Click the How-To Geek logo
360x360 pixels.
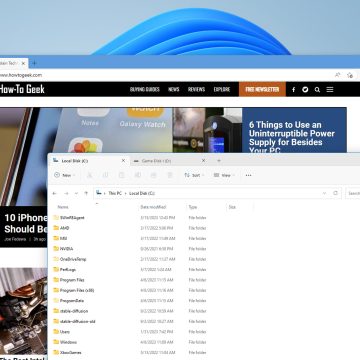pos(22,89)
